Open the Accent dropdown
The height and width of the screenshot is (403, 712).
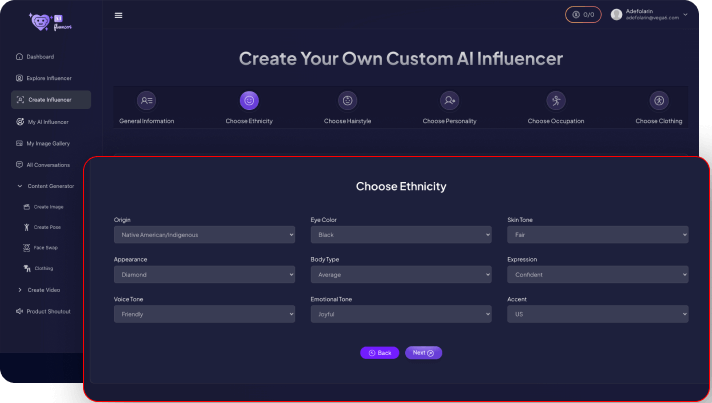click(x=598, y=314)
